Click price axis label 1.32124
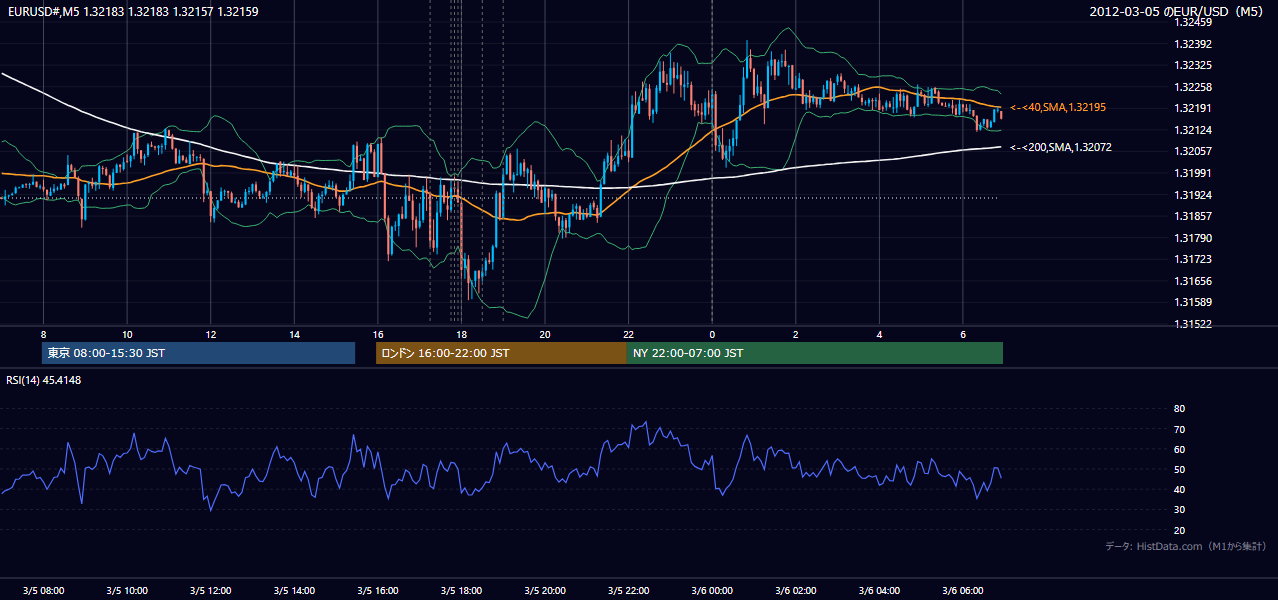1278x600 pixels. tap(1193, 130)
